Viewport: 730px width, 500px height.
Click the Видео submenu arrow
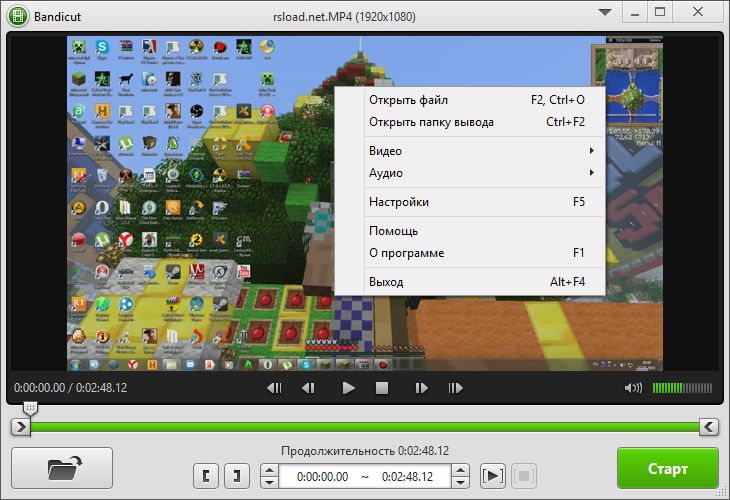coord(591,150)
